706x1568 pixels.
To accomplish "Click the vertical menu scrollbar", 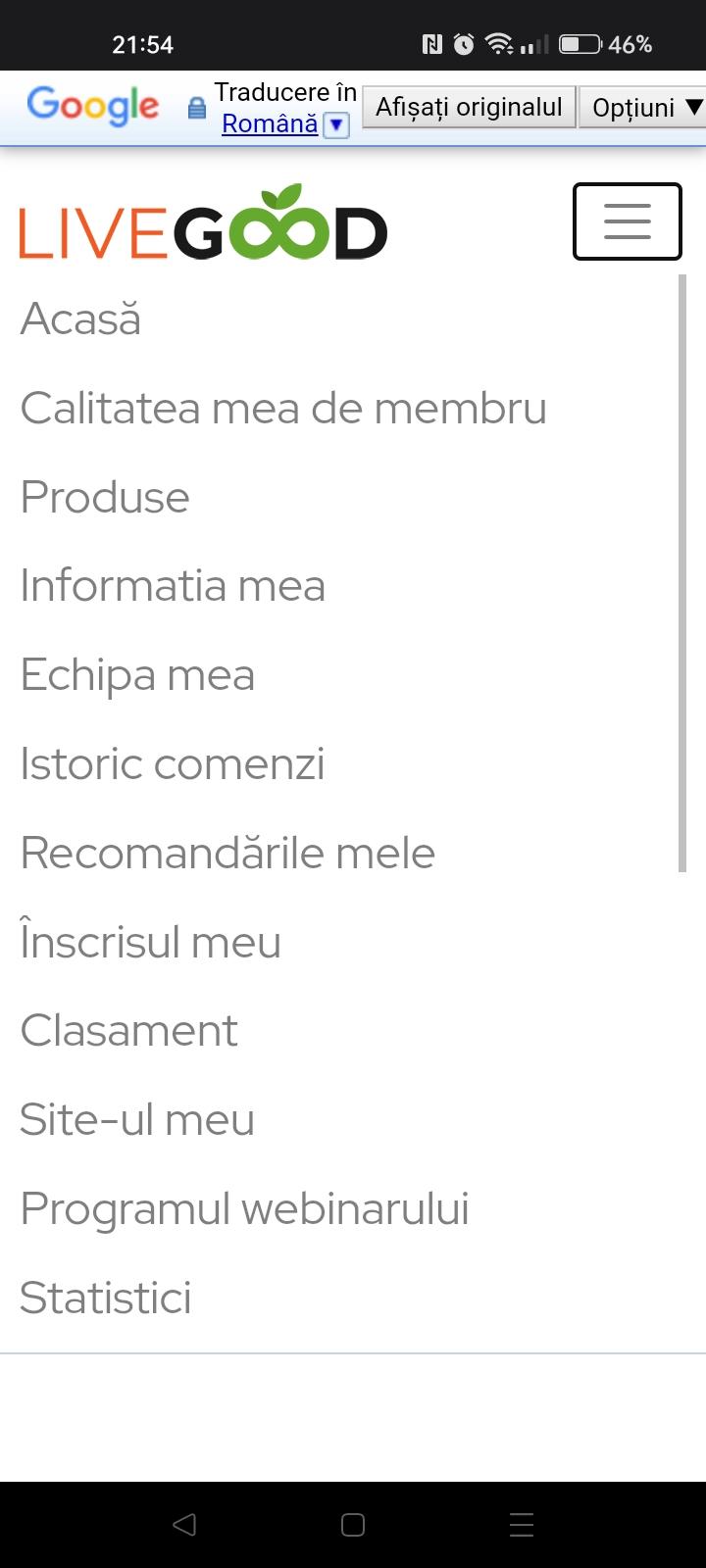I will [682, 573].
